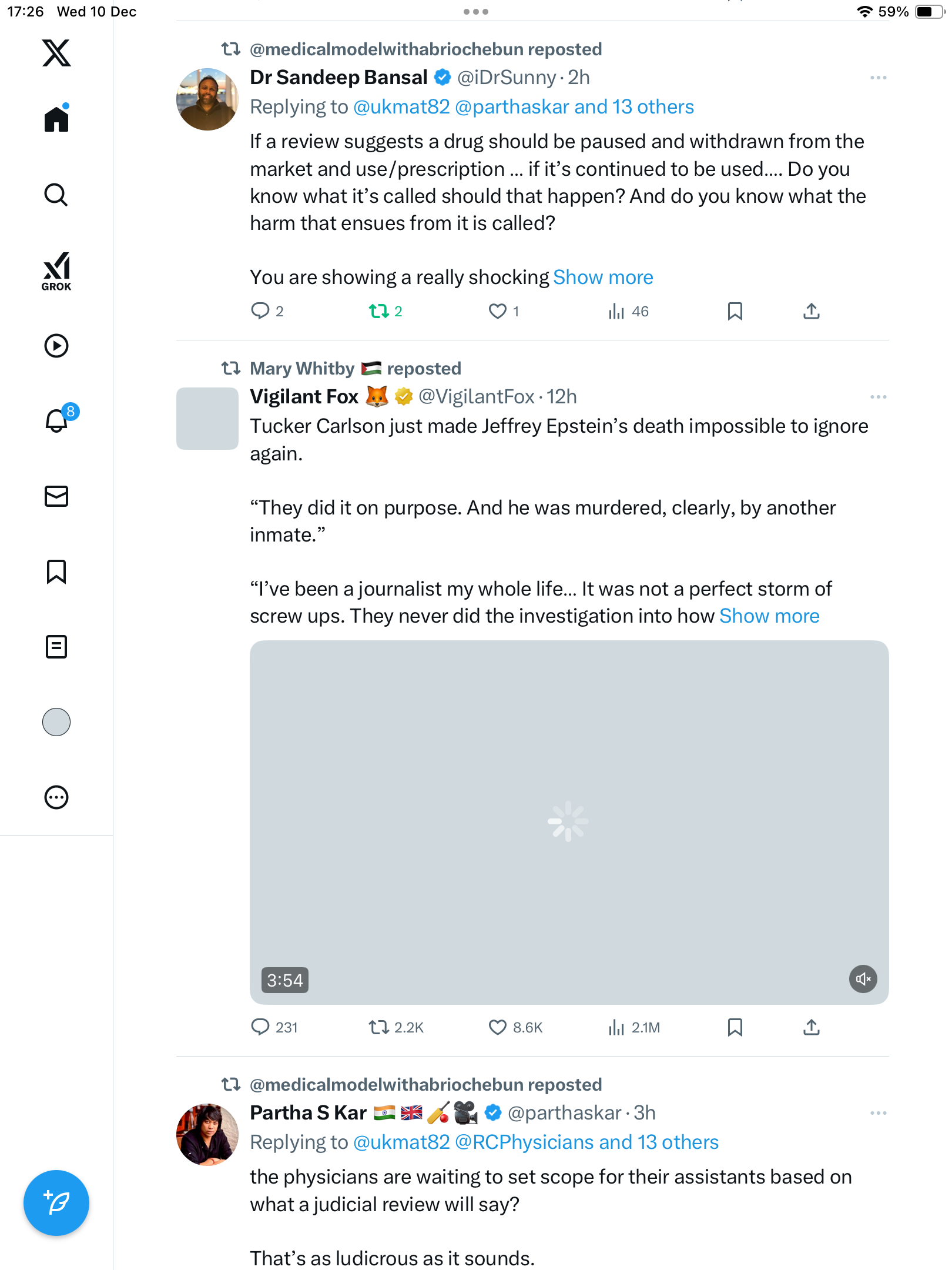Compose a new post
The width and height of the screenshot is (952, 1270).
56,1202
